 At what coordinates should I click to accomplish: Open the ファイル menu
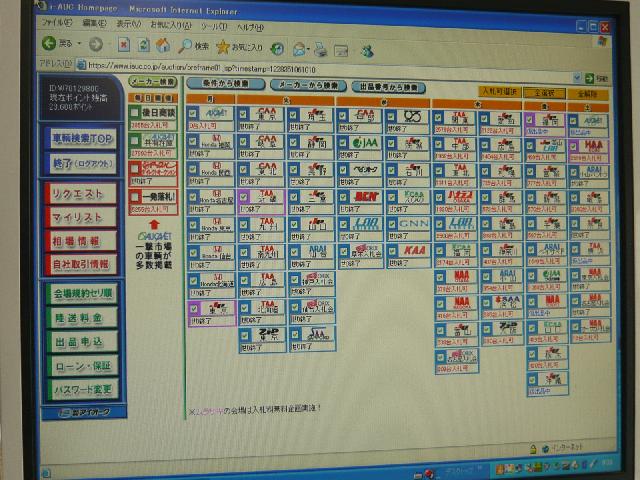(x=55, y=22)
